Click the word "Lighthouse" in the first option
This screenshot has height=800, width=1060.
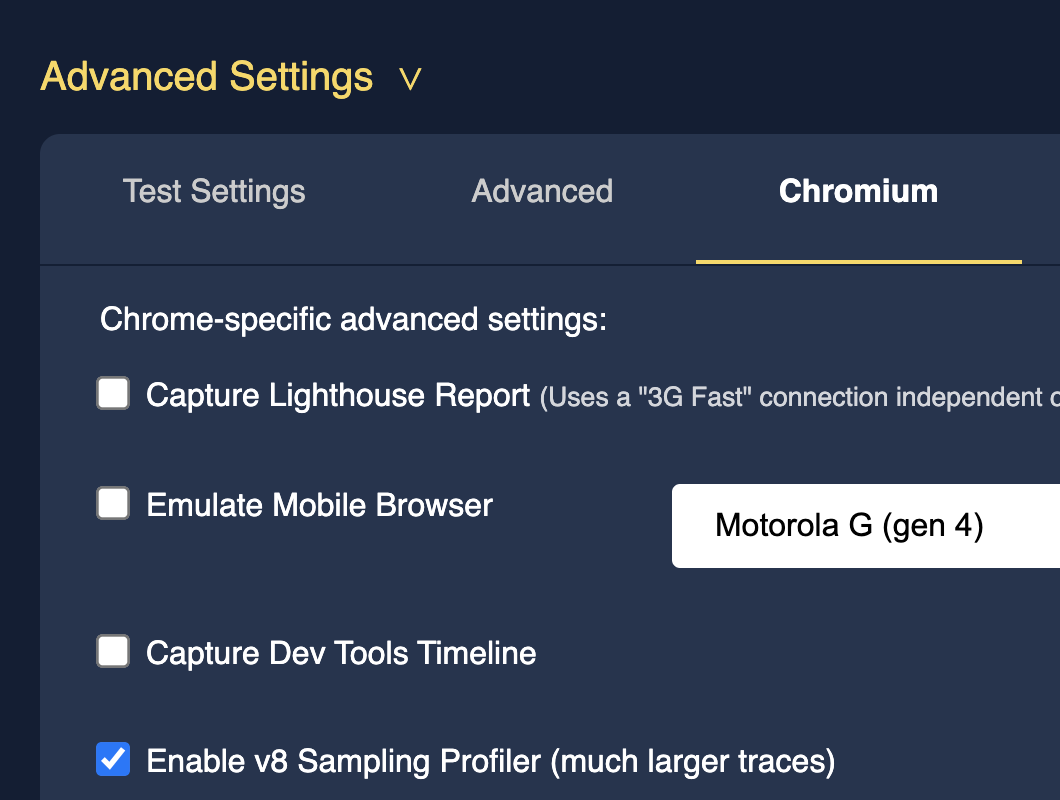349,396
